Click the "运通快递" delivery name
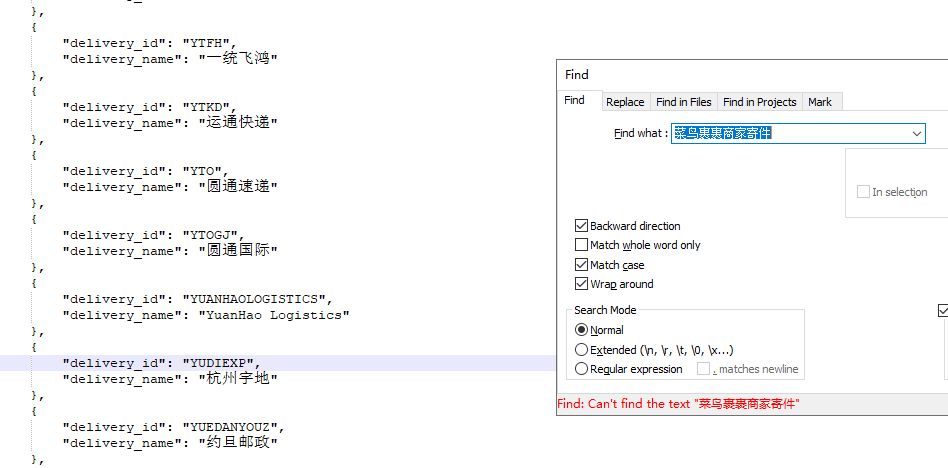Image resolution: width=948 pixels, height=468 pixels. coord(238,123)
